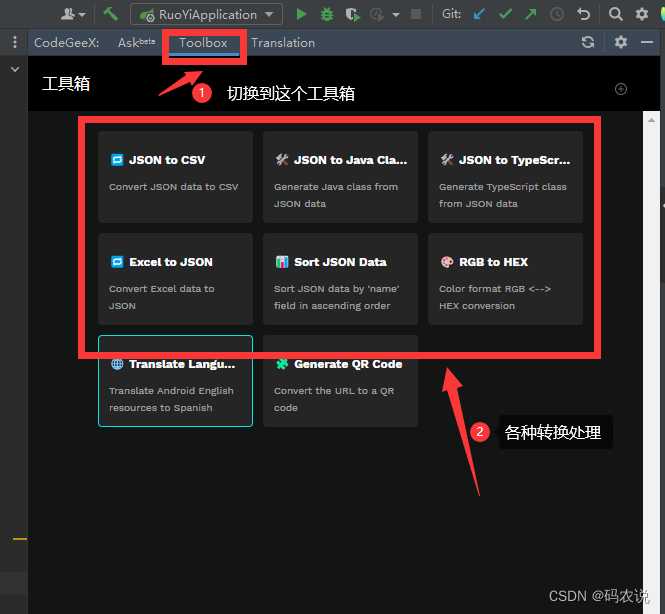Start debugging with the bug icon

click(x=327, y=14)
